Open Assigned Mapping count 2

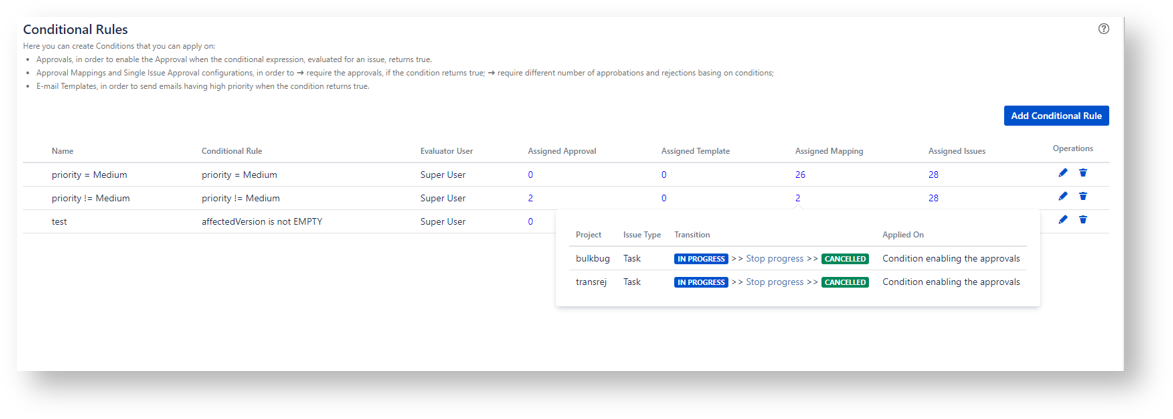798,198
